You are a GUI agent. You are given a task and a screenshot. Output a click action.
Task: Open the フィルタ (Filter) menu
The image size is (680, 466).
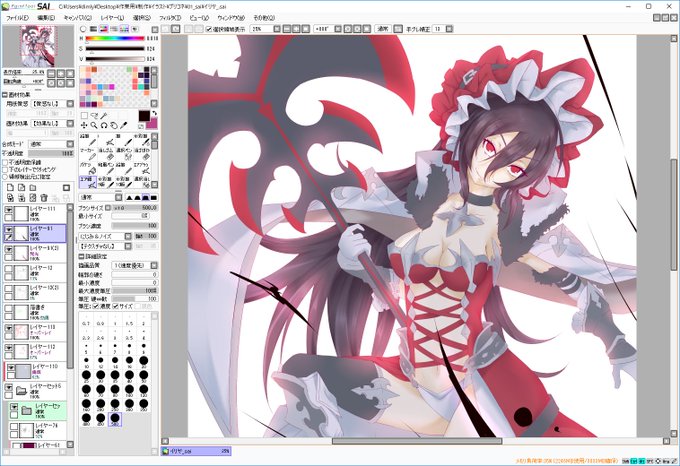coord(170,18)
